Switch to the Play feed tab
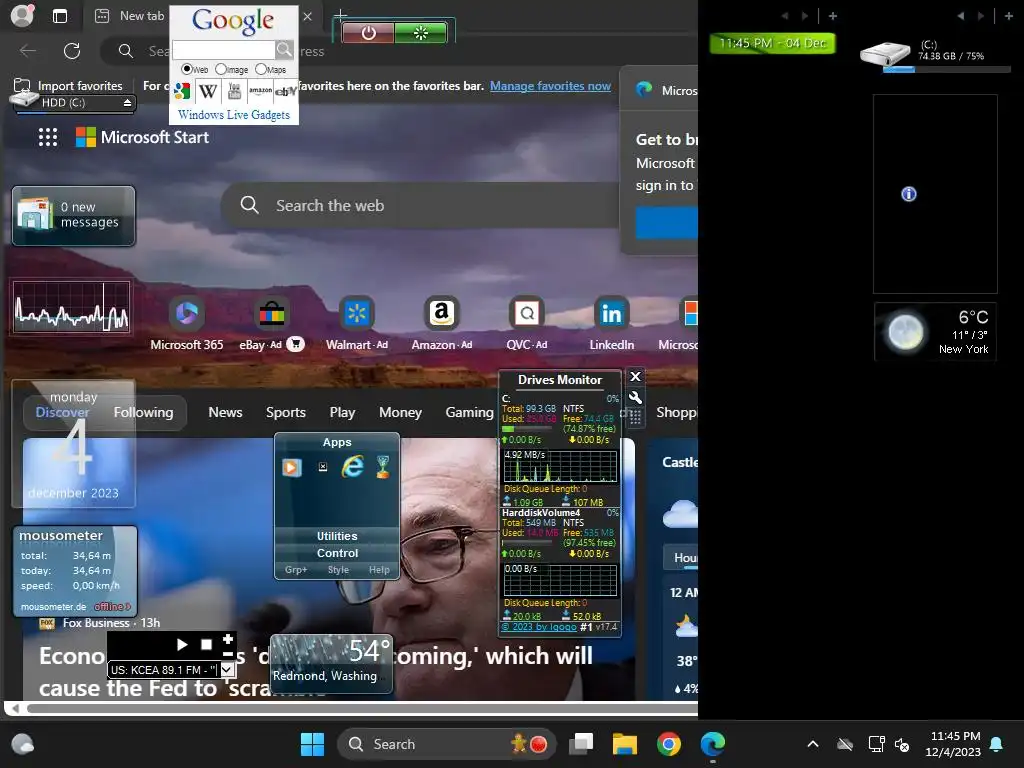The width and height of the screenshot is (1024, 768). coord(342,412)
